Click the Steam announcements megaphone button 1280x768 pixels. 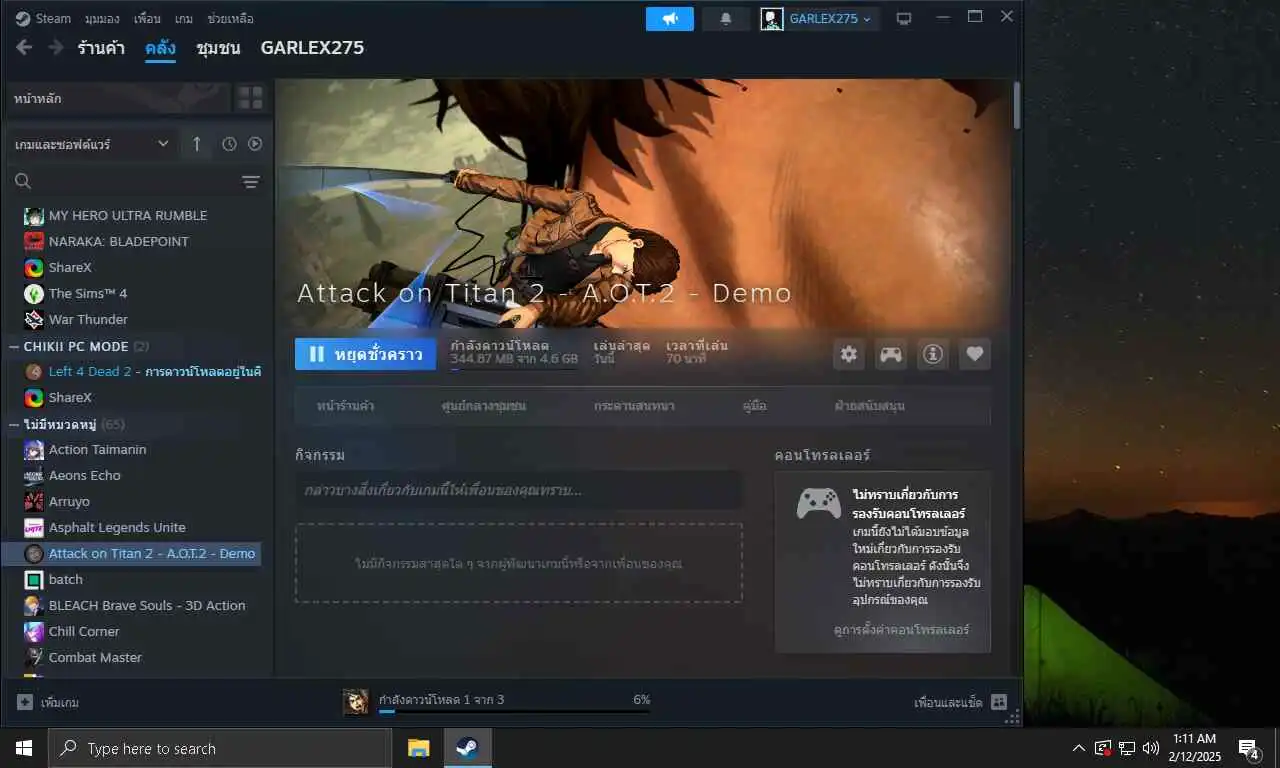[x=669, y=19]
